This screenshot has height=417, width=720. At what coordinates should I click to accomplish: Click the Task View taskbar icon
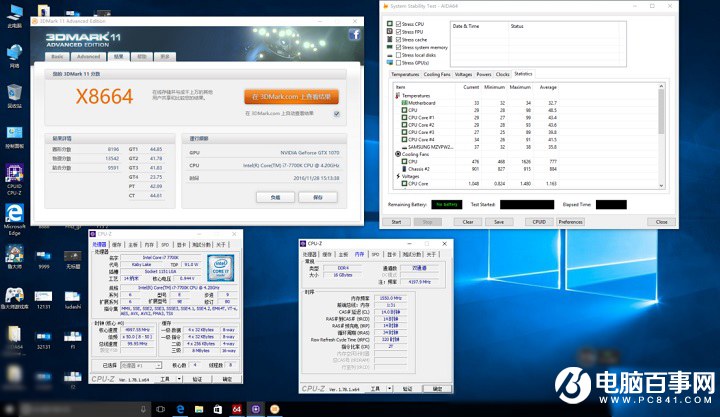(160, 409)
